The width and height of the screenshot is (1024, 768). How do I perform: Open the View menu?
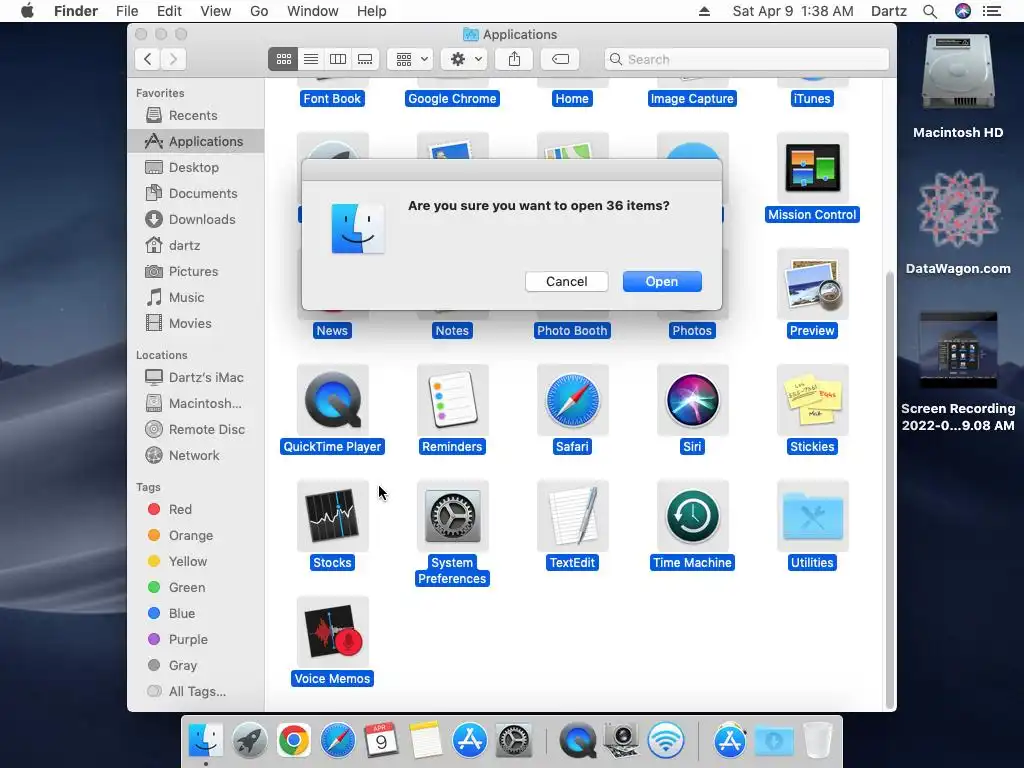tap(216, 11)
